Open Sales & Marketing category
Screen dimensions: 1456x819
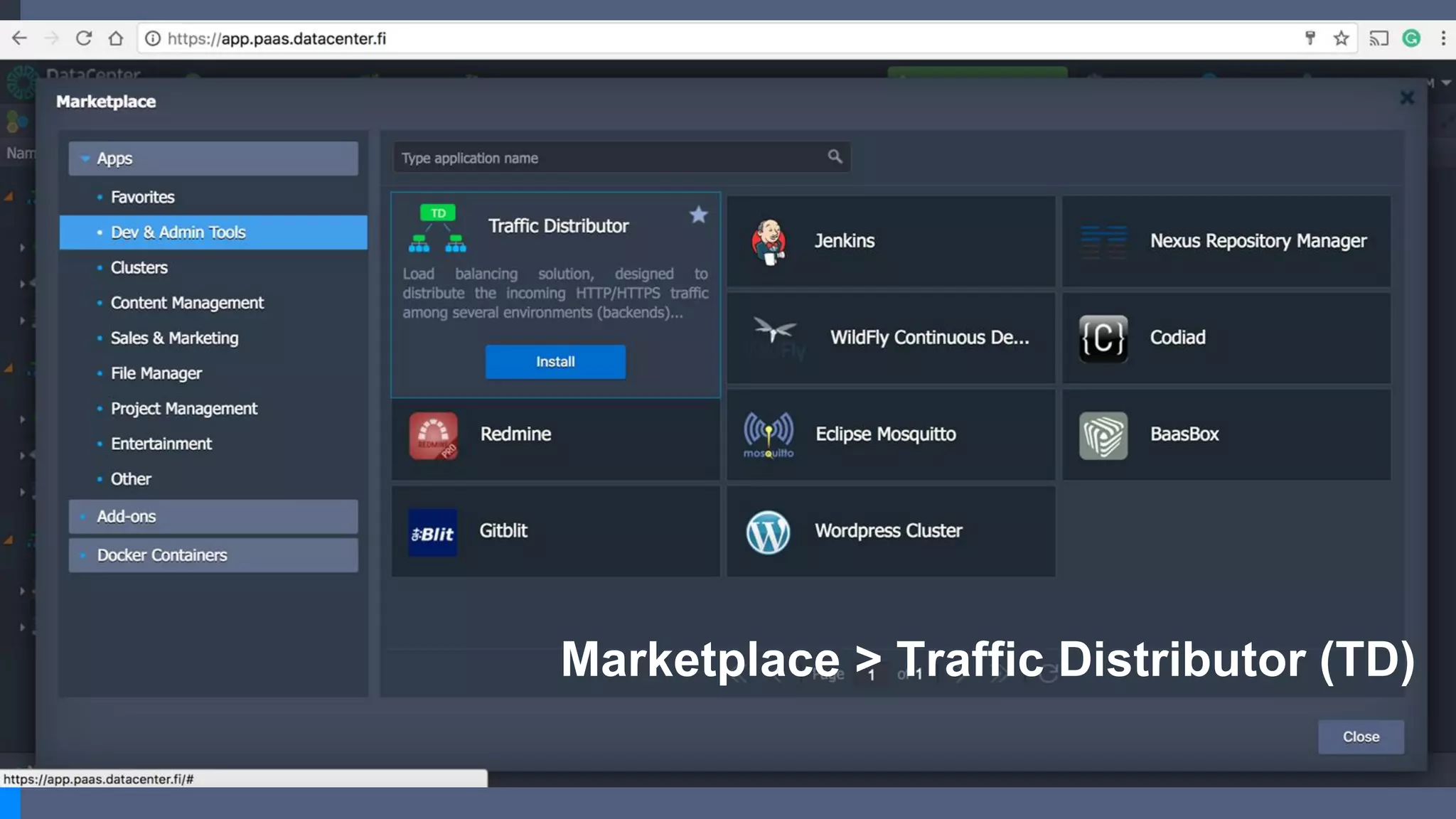pyautogui.click(x=174, y=338)
